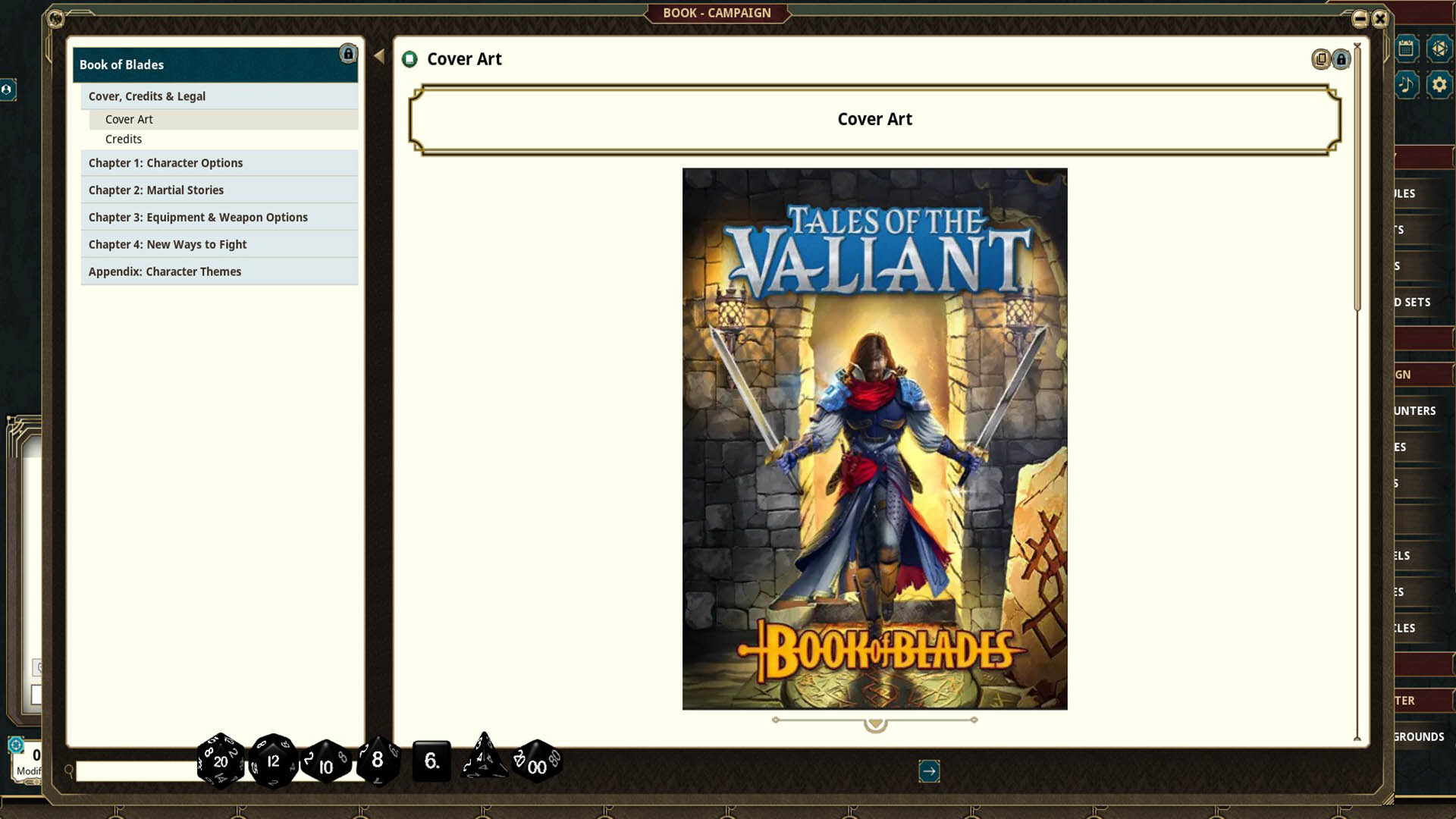Screen dimensions: 1456x819
Task: Roll the d12 die
Action: pos(274,762)
